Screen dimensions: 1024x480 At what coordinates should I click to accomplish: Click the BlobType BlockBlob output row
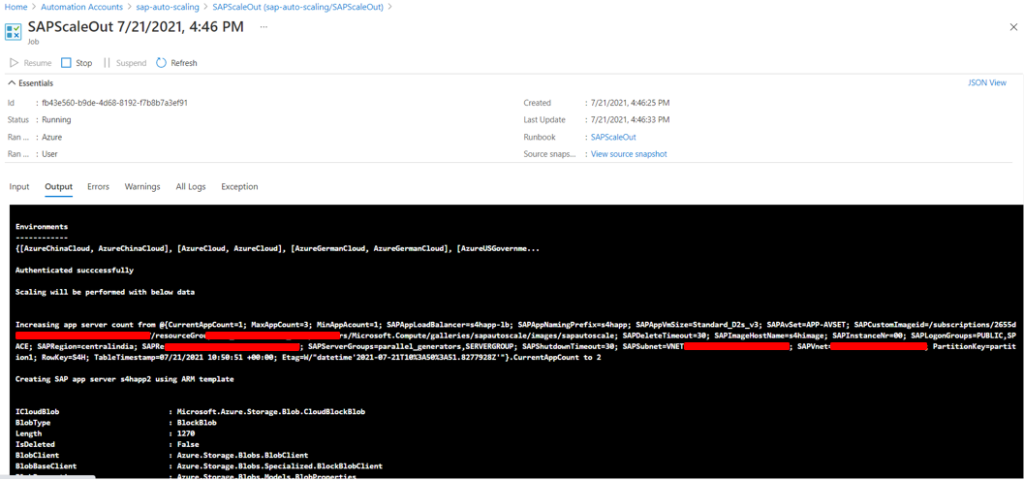point(116,423)
